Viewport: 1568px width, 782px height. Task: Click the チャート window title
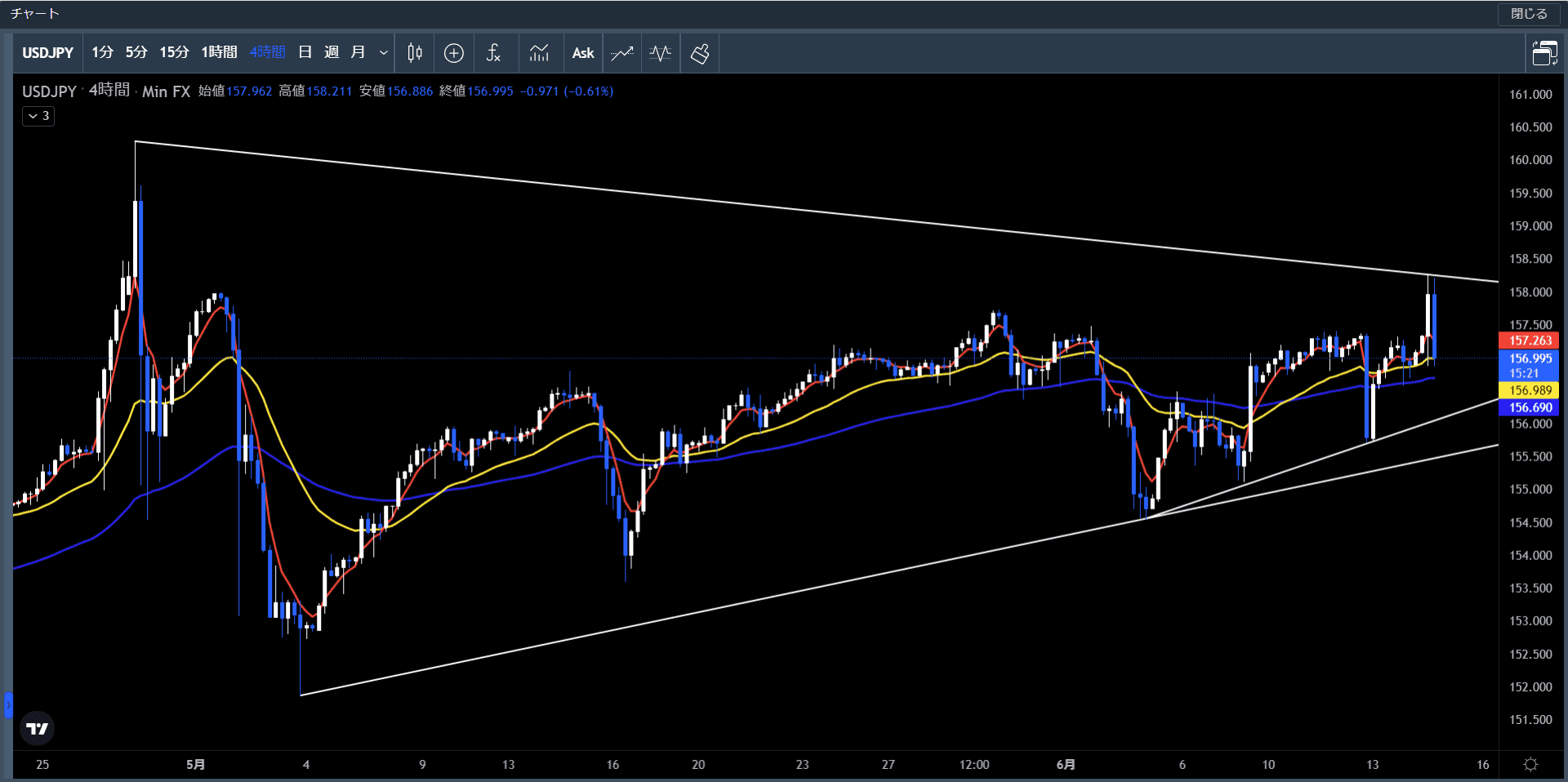[x=35, y=14]
